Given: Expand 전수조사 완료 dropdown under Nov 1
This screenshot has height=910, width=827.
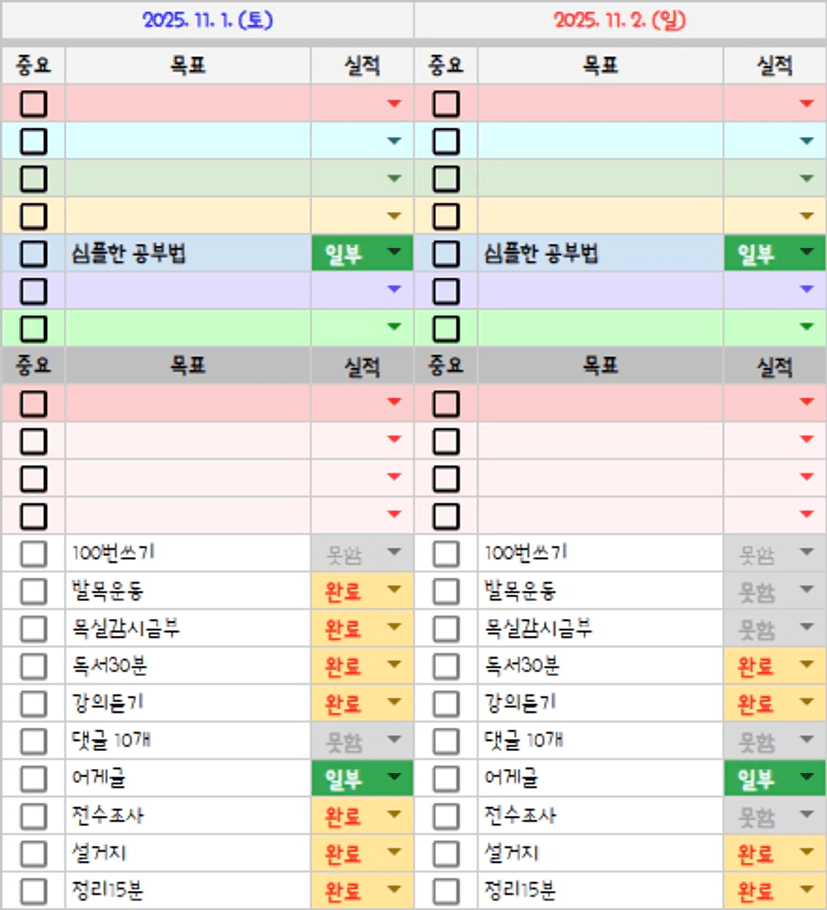Looking at the screenshot, I should (393, 816).
